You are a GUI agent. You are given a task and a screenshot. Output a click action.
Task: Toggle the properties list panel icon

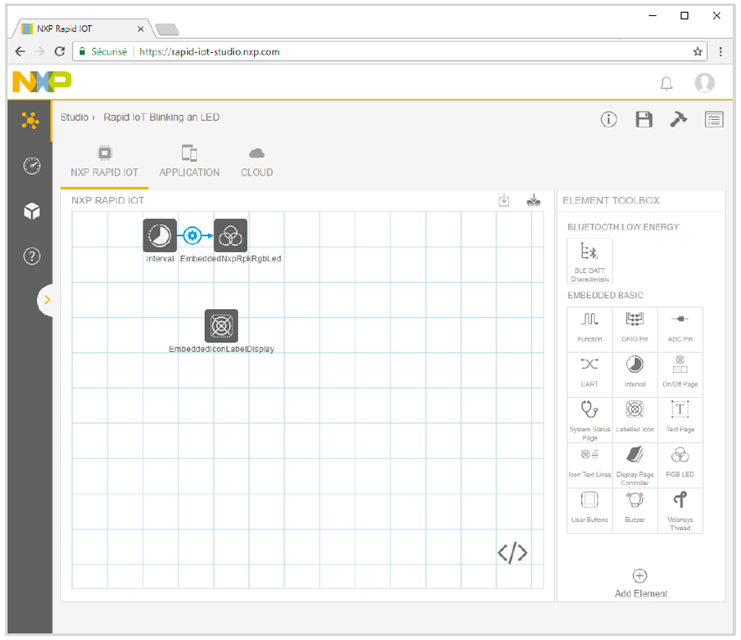pos(713,119)
